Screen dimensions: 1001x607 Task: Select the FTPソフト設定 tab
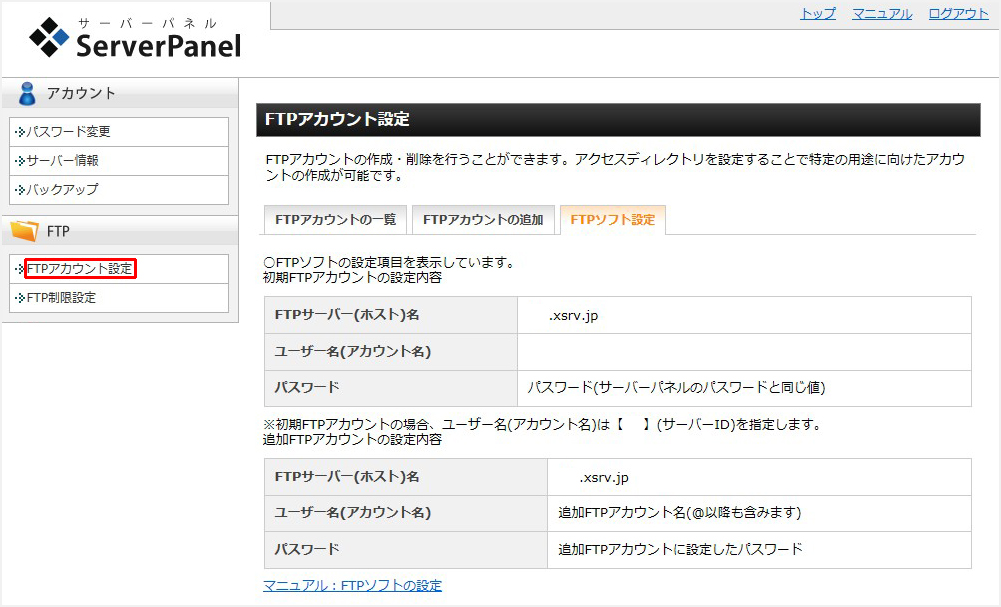[x=612, y=220]
